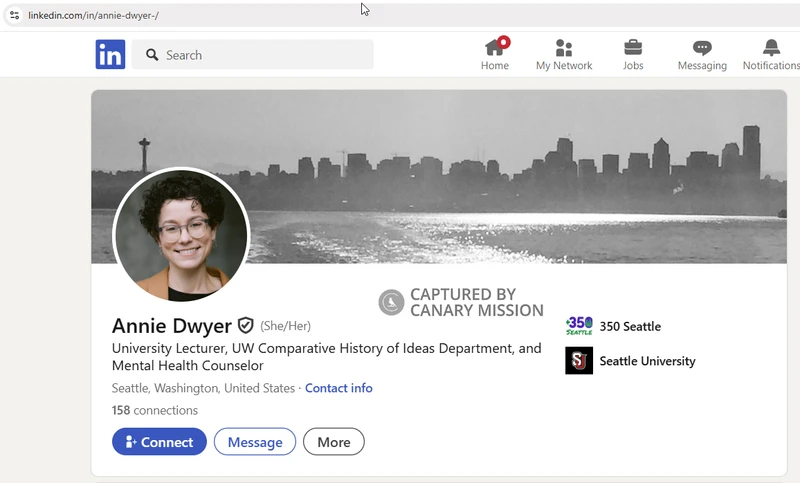This screenshot has width=800, height=483.
Task: Click the search magnifier icon
Action: click(x=152, y=55)
